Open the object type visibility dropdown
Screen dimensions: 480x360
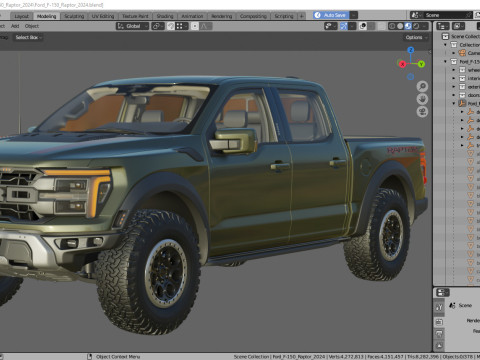pyautogui.click(x=331, y=26)
